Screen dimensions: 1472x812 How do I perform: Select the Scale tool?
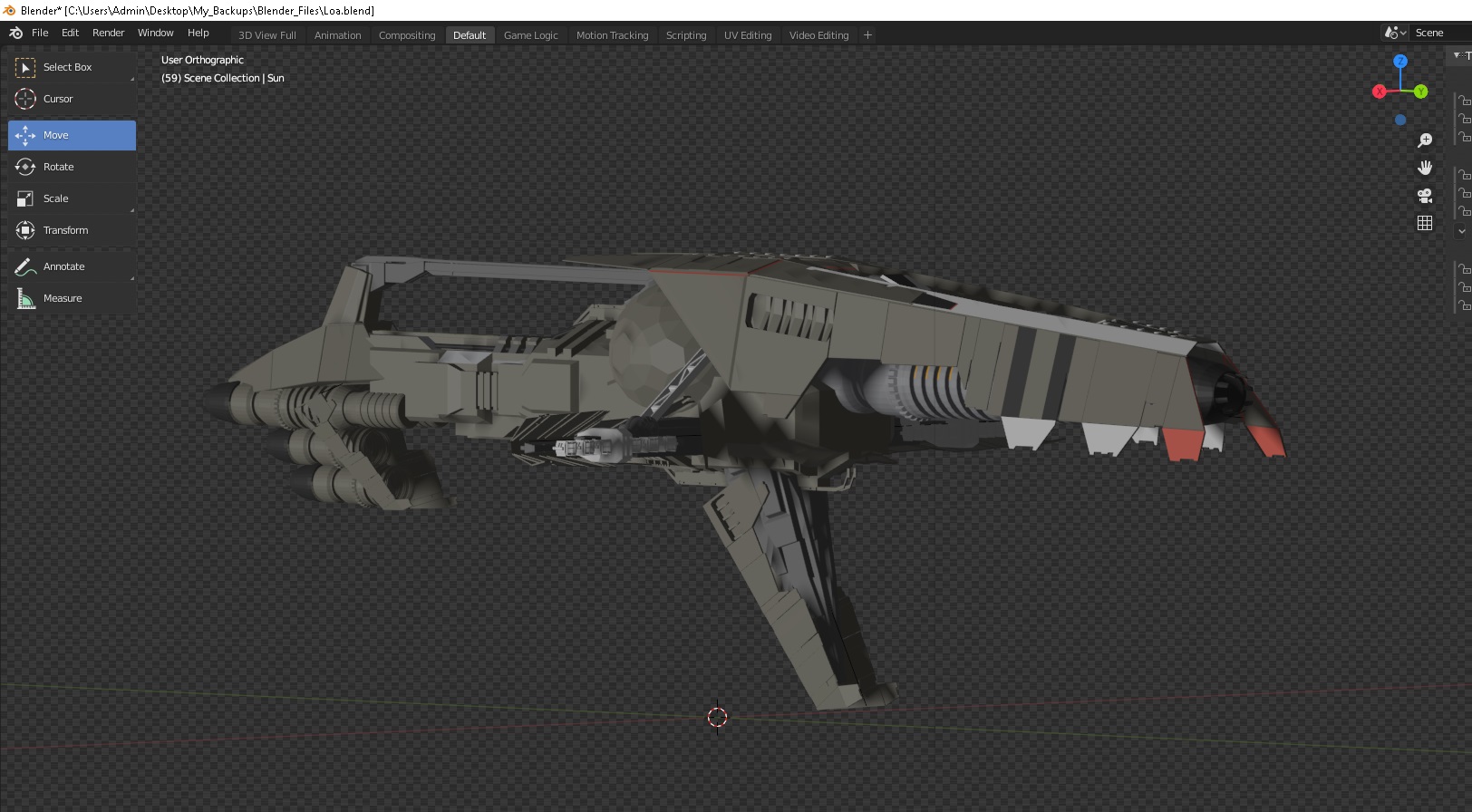[72, 198]
